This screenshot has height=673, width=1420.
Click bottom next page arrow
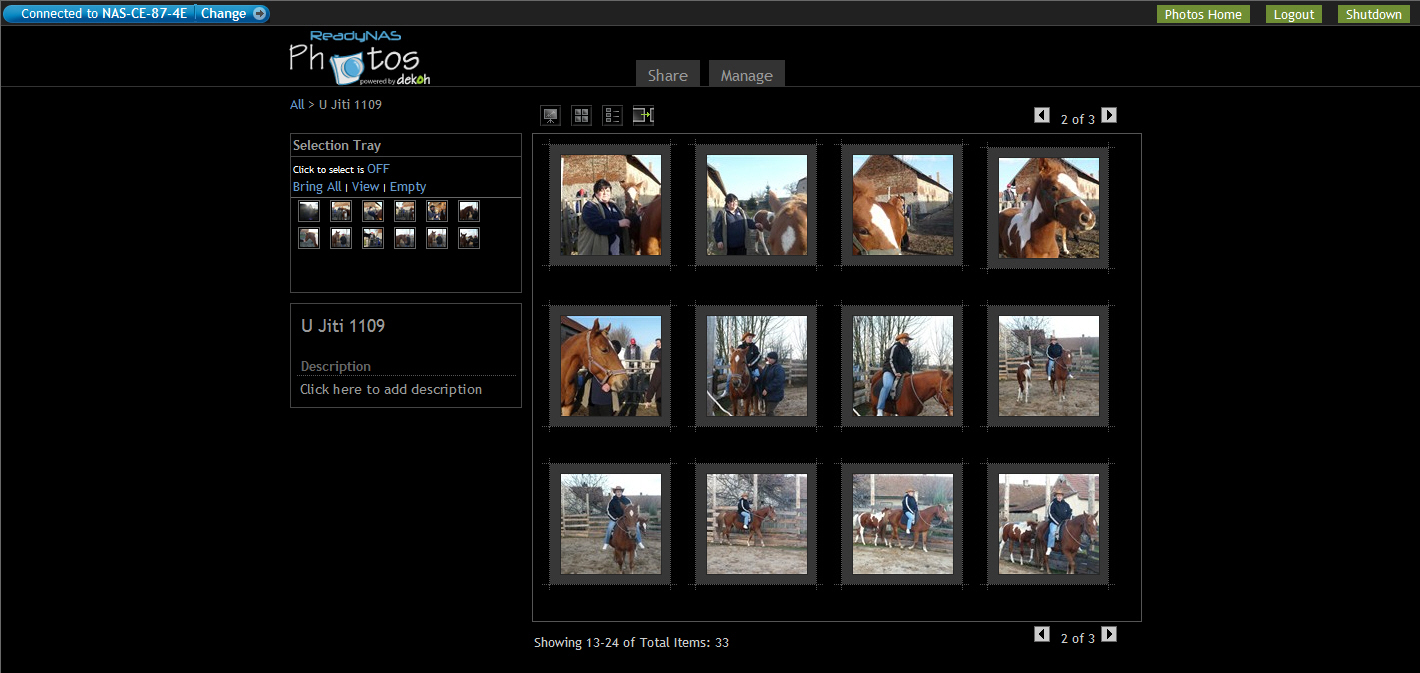click(x=1109, y=635)
